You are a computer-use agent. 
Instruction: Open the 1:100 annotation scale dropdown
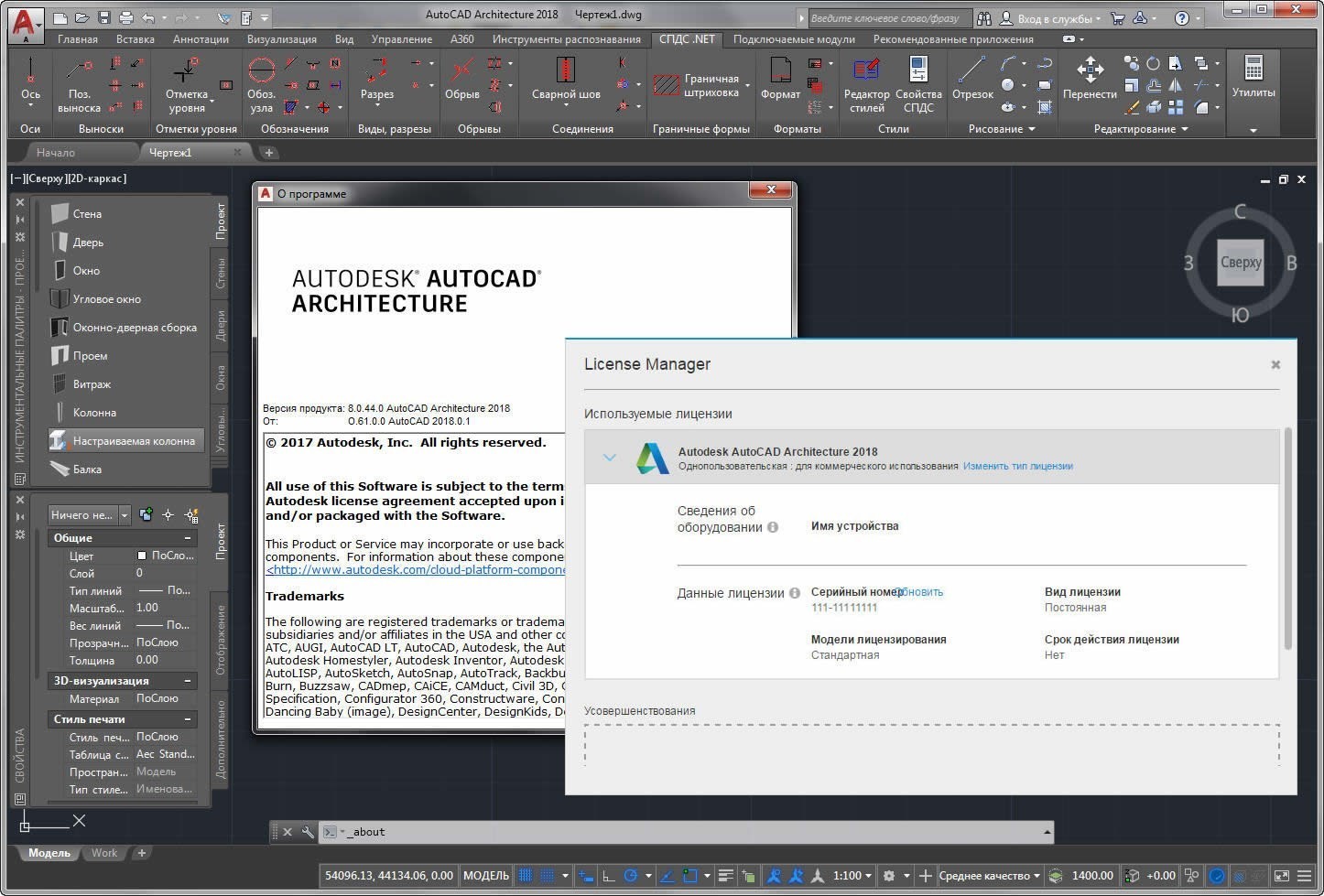pyautogui.click(x=852, y=876)
